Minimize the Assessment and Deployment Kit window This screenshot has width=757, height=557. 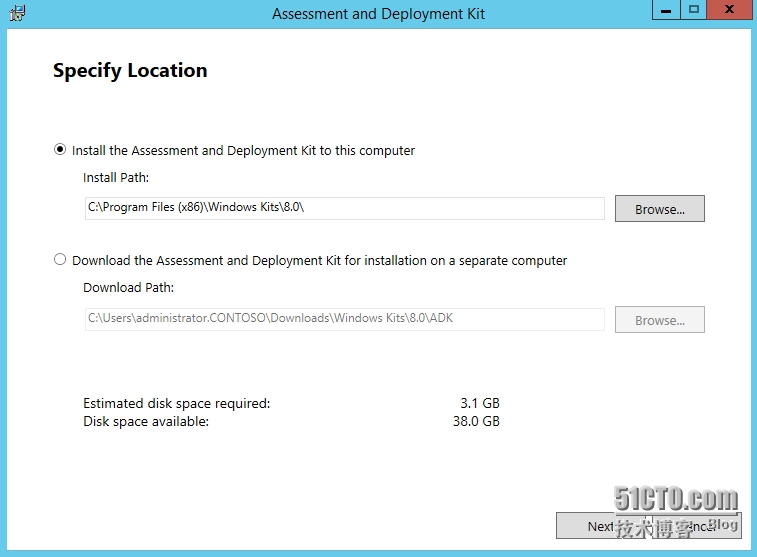[666, 10]
